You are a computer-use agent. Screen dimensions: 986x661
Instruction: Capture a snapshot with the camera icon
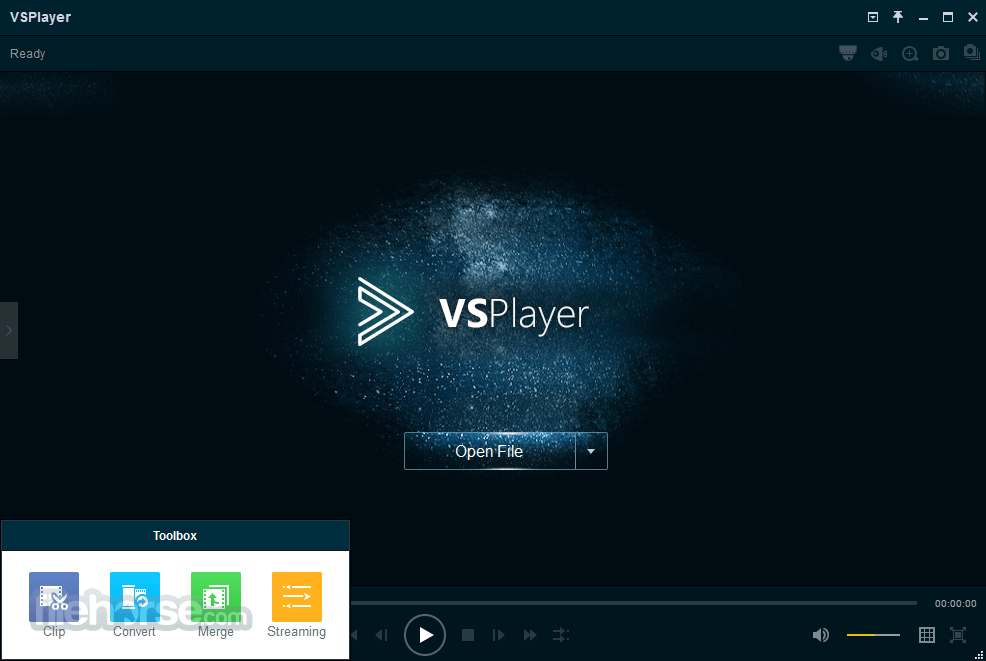(941, 53)
